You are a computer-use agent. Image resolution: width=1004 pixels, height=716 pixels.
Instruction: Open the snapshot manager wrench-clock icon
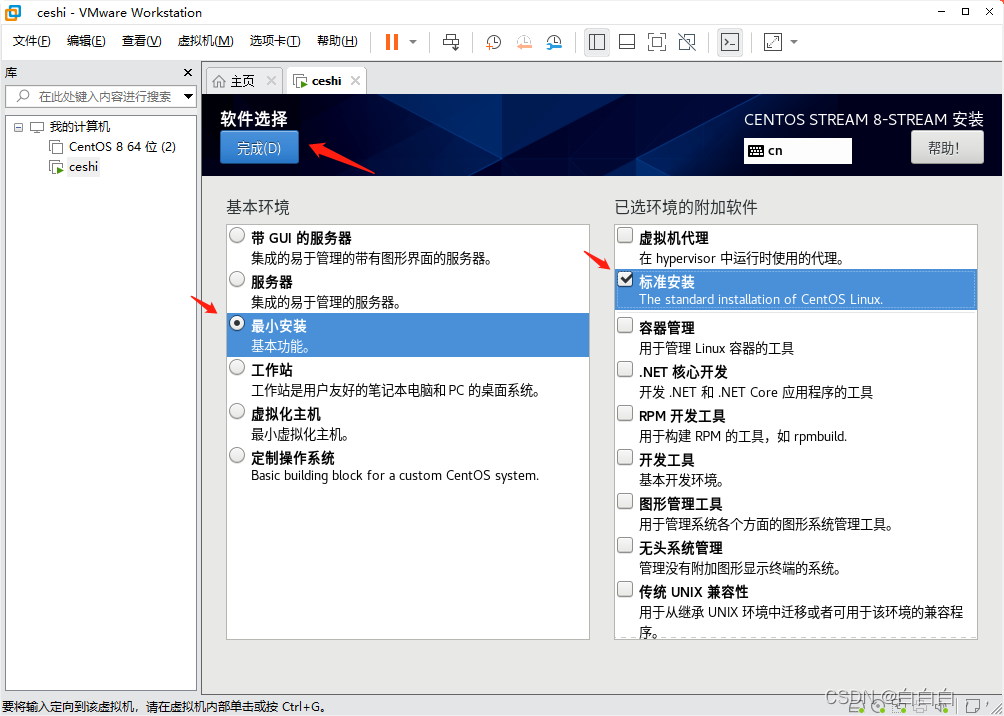coord(554,42)
